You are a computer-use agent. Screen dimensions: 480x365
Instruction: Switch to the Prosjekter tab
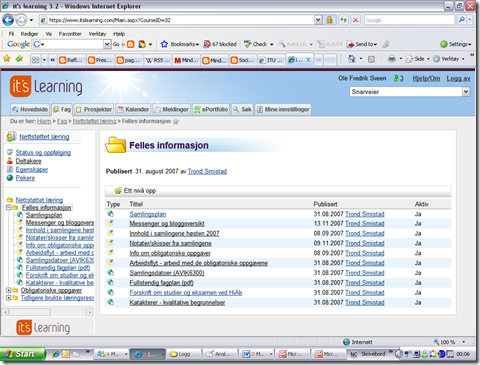94,109
